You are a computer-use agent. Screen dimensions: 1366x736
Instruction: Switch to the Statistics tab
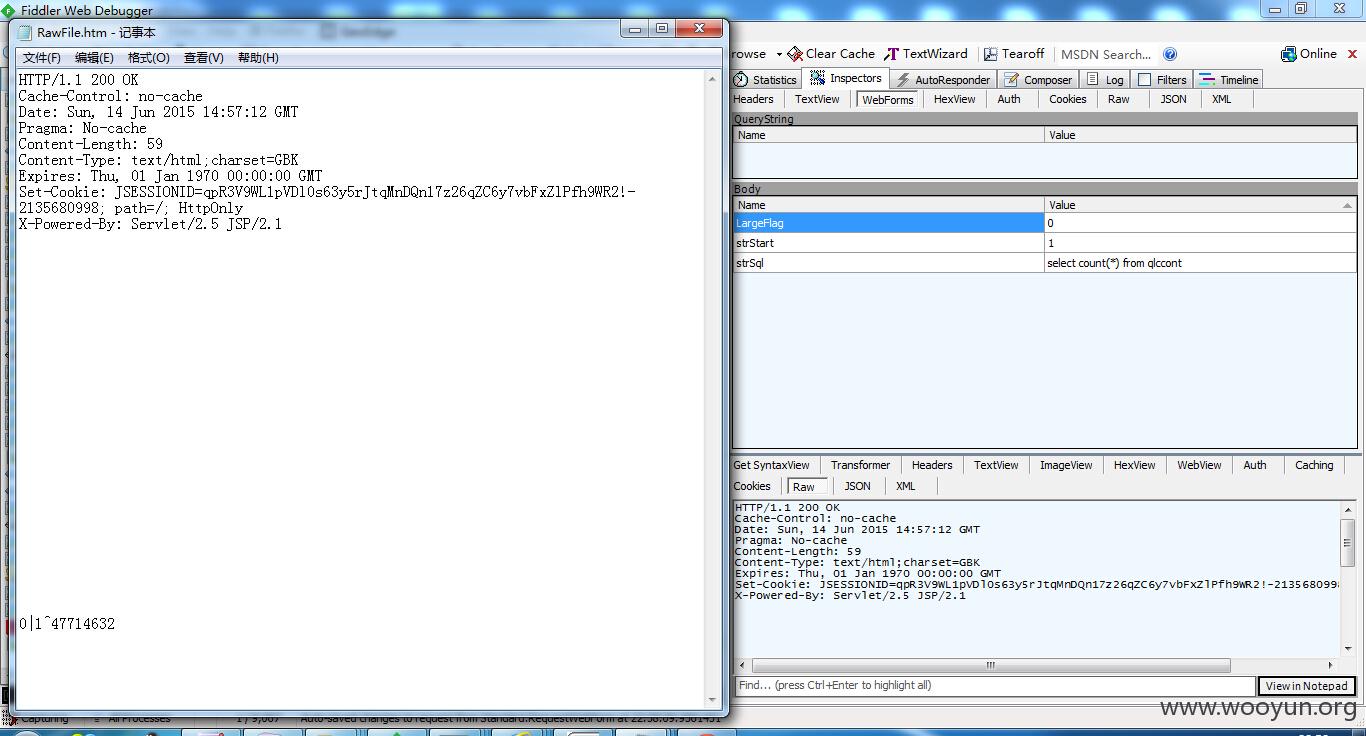765,80
